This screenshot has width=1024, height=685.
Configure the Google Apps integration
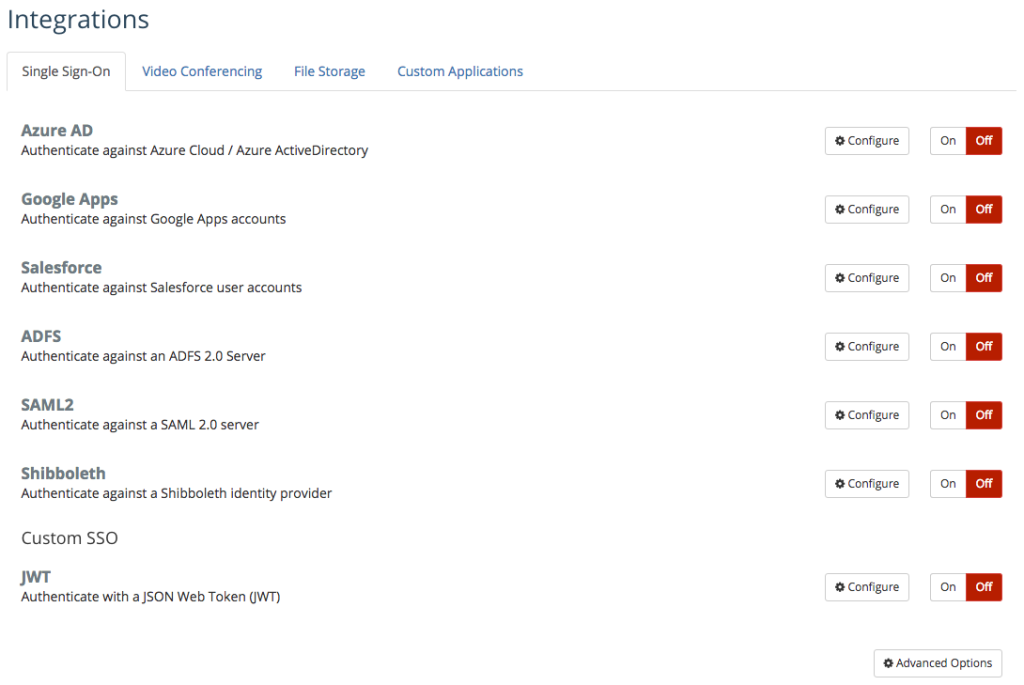tap(867, 210)
